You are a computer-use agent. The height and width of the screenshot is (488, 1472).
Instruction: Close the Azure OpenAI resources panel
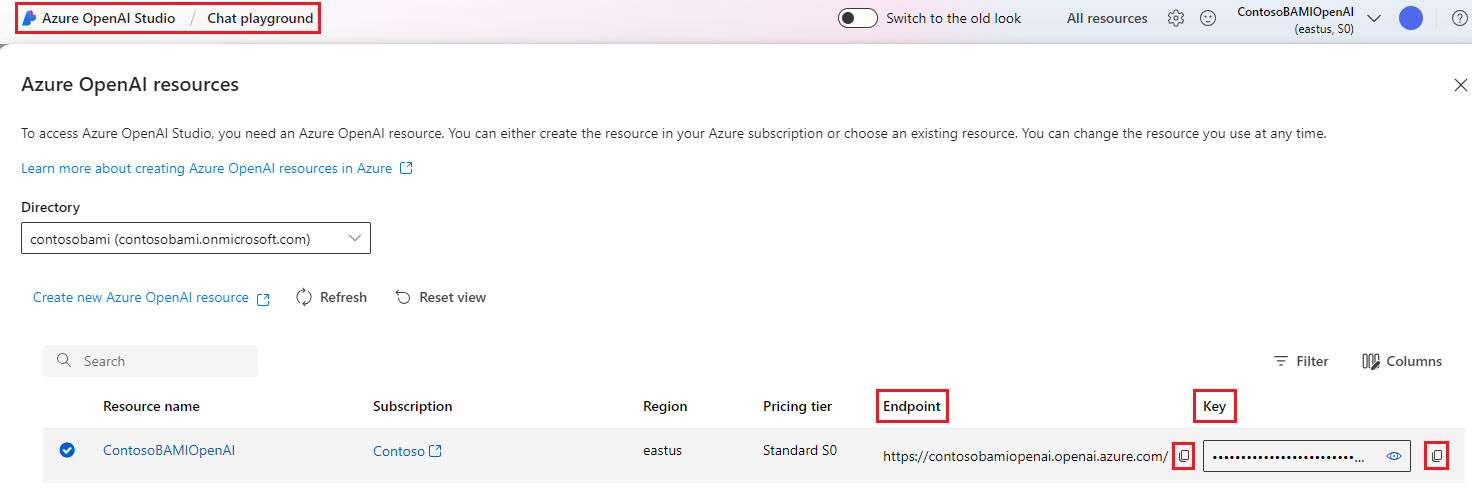tap(1460, 85)
